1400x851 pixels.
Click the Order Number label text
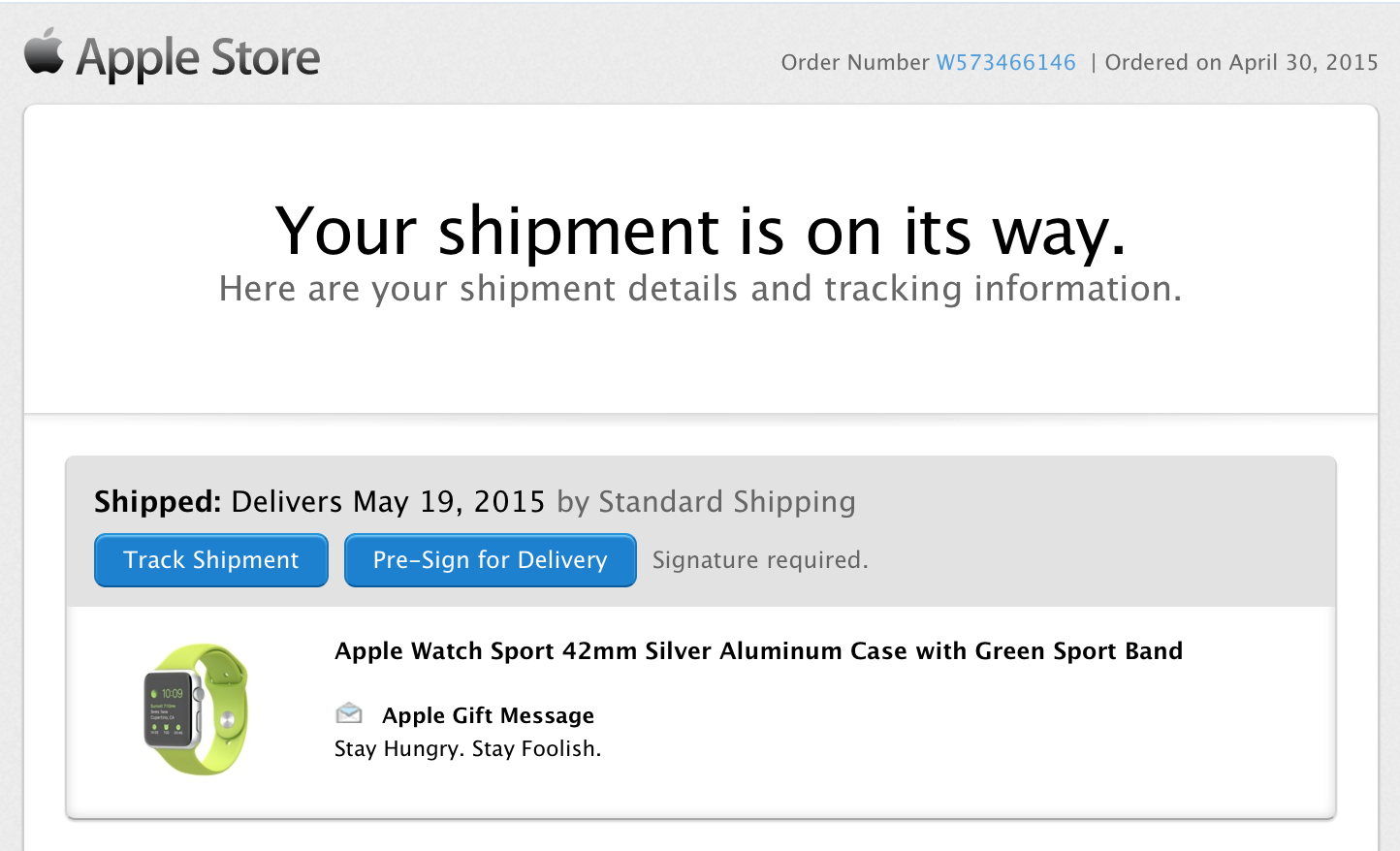(x=854, y=63)
